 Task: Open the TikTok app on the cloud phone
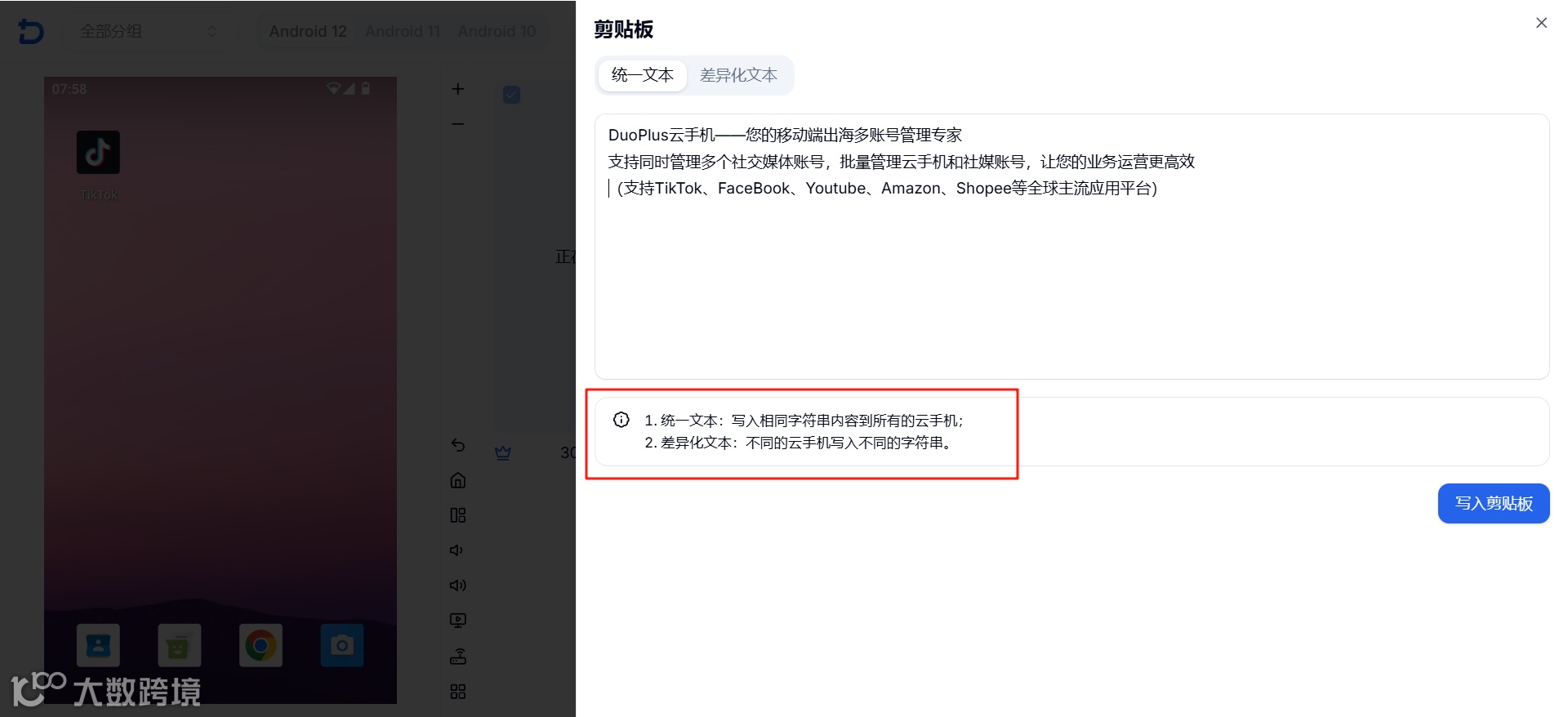pyautogui.click(x=98, y=153)
